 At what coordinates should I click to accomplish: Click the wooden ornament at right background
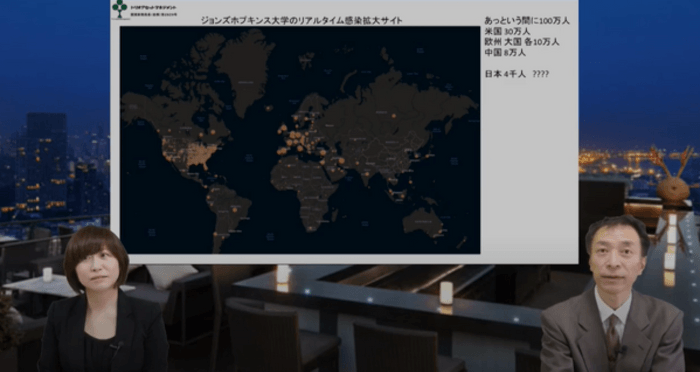[673, 178]
